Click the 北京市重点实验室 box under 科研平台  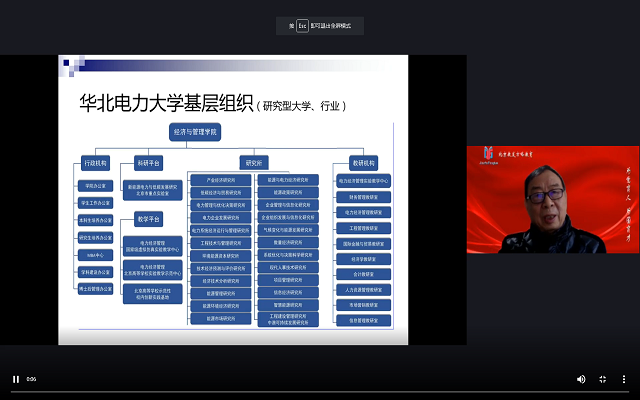point(153,190)
